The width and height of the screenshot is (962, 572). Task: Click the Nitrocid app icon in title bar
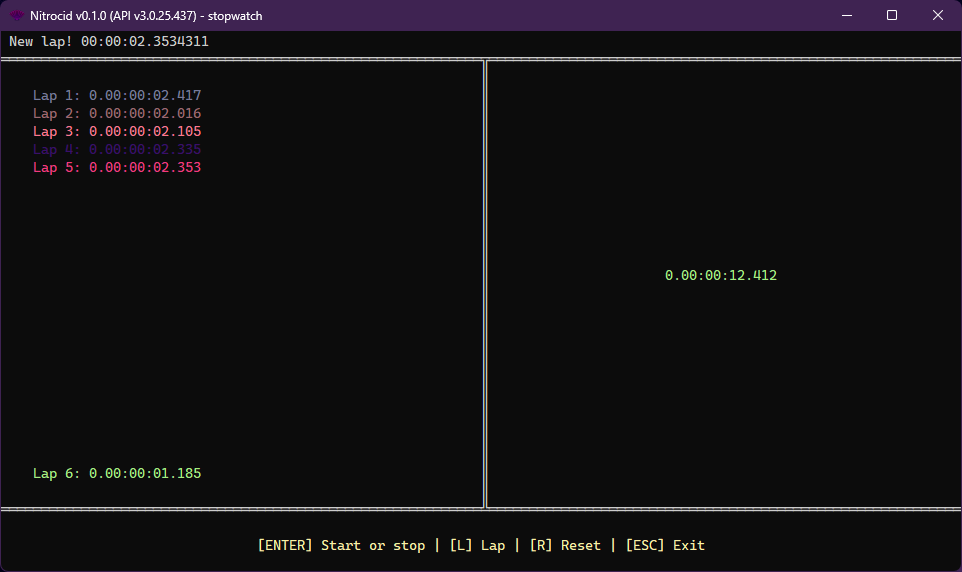(17, 15)
